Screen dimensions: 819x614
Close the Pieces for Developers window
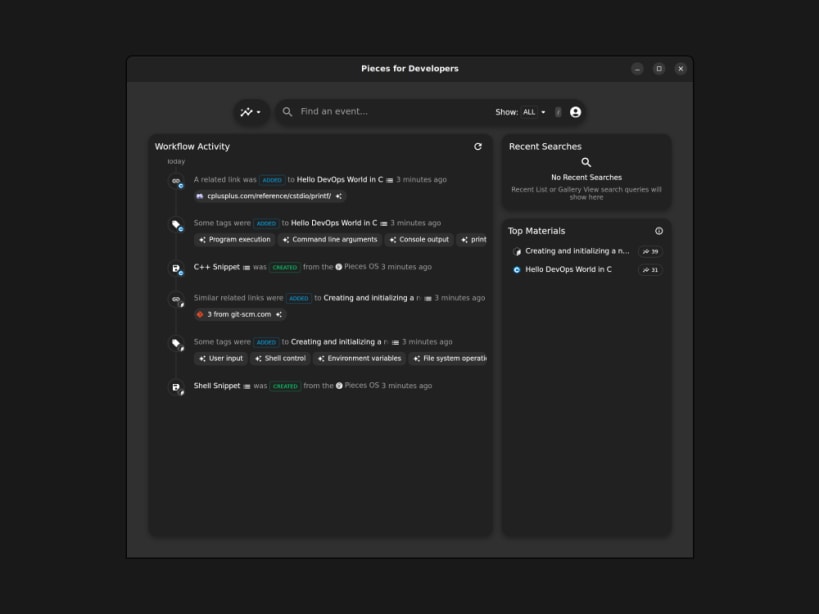click(680, 68)
